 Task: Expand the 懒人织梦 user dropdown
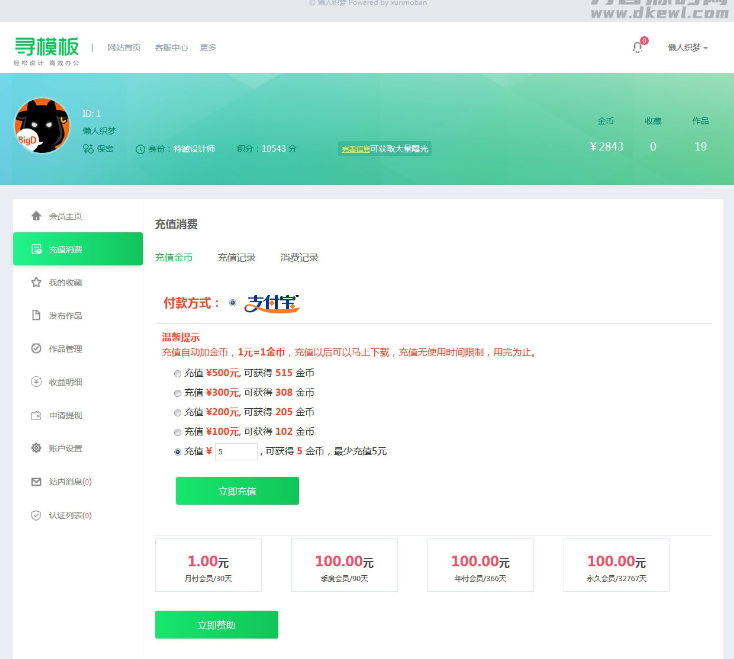coord(688,47)
